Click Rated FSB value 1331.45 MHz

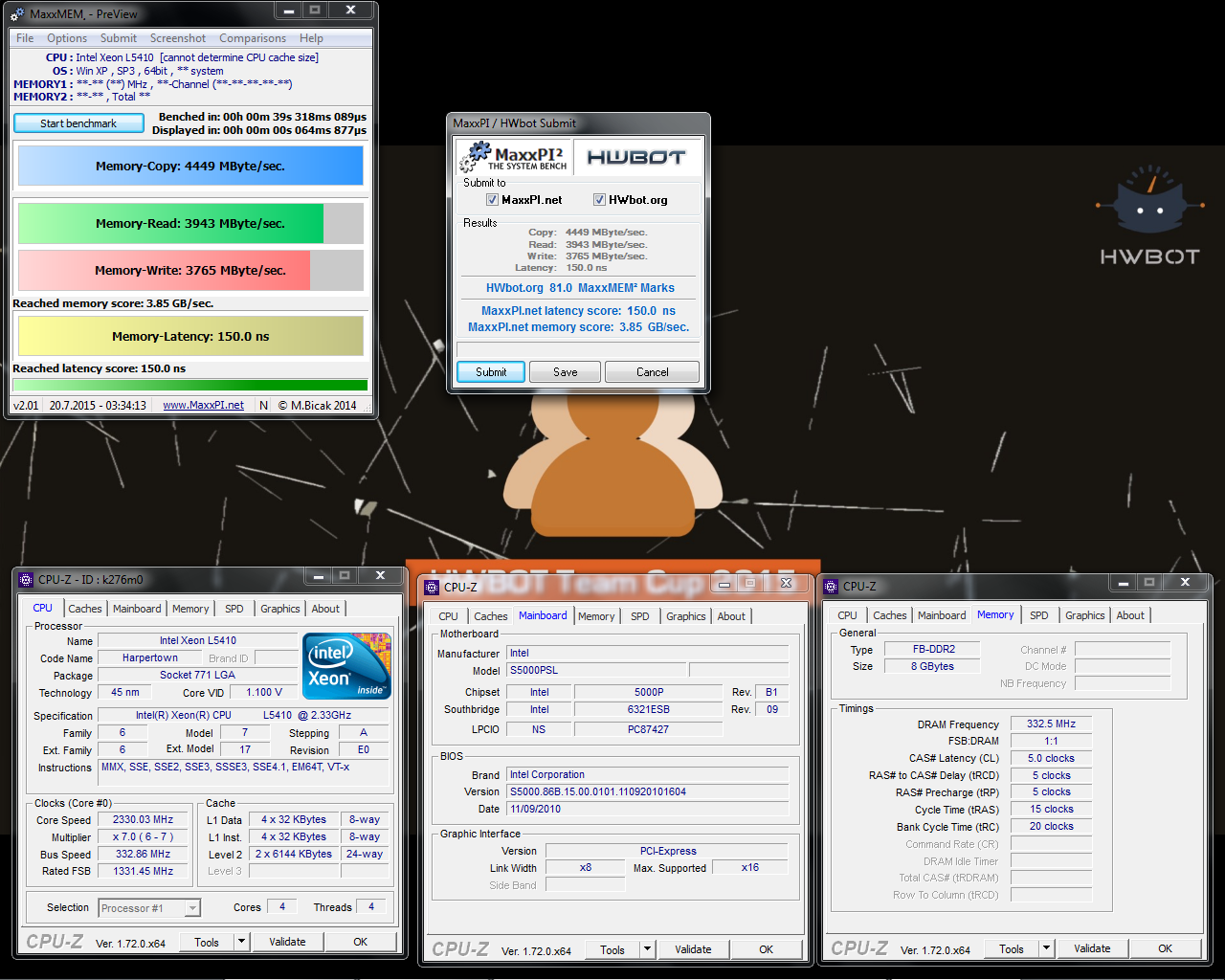point(143,872)
